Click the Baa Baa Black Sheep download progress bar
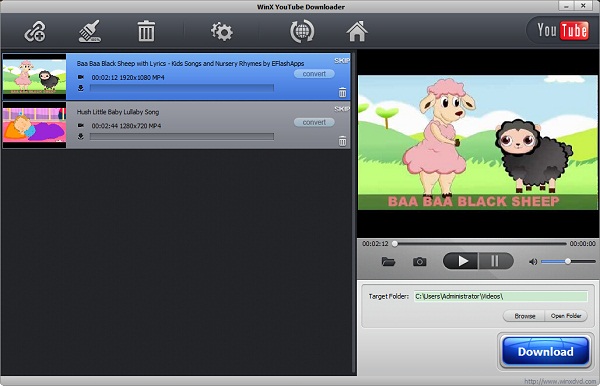 tap(182, 88)
